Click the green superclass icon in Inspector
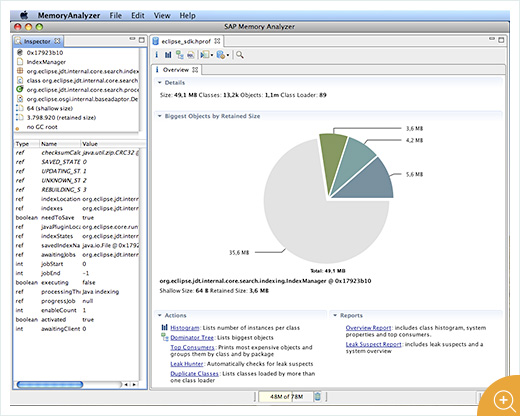This screenshot has height=416, width=520. [x=20, y=89]
